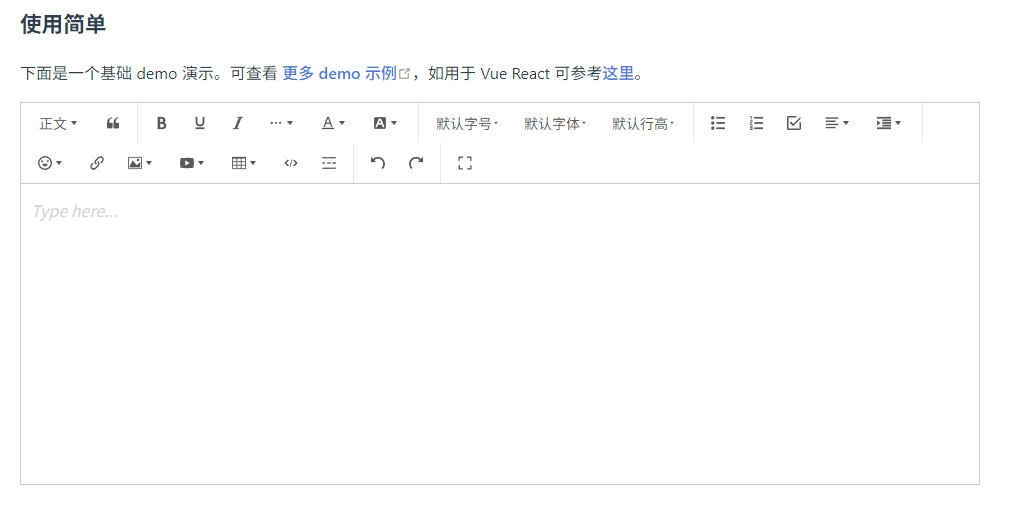The height and width of the screenshot is (511, 1011).
Task: Insert a blockquote
Action: click(113, 123)
